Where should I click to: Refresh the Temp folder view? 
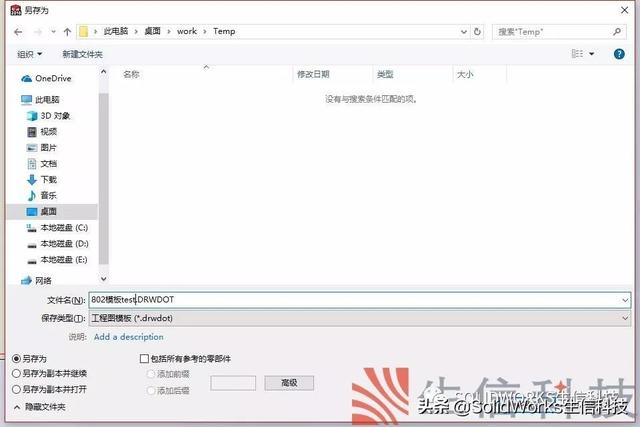coord(477,32)
